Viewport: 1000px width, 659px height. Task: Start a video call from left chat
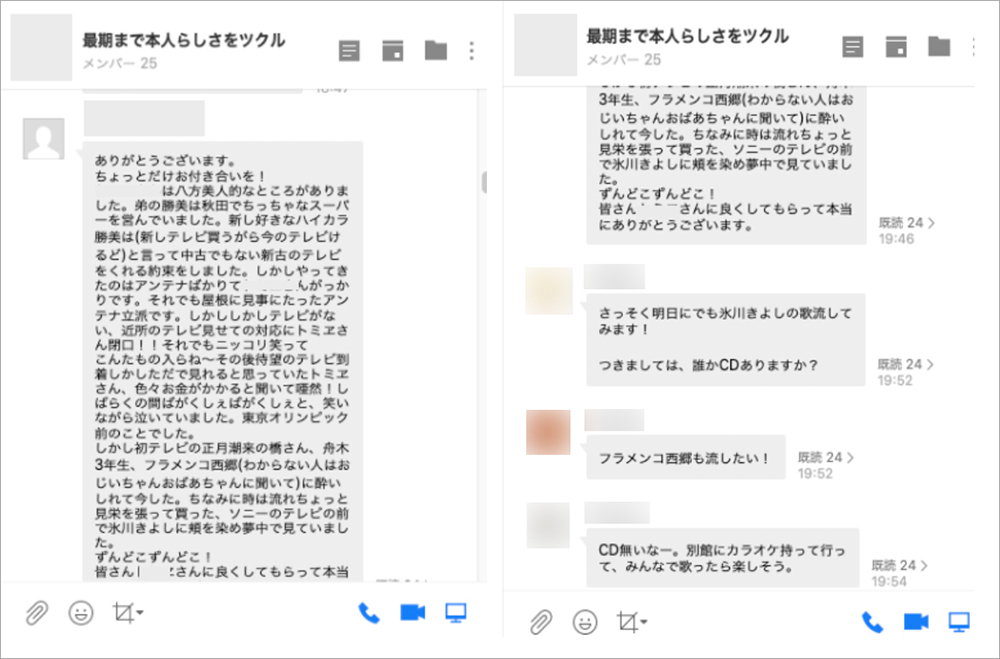click(x=413, y=613)
